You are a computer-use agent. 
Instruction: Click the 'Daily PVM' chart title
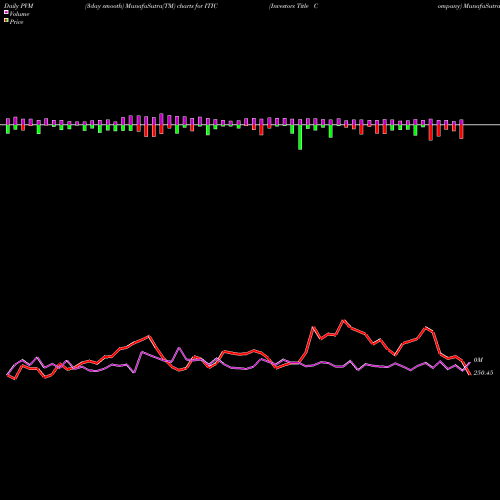(x=19, y=6)
